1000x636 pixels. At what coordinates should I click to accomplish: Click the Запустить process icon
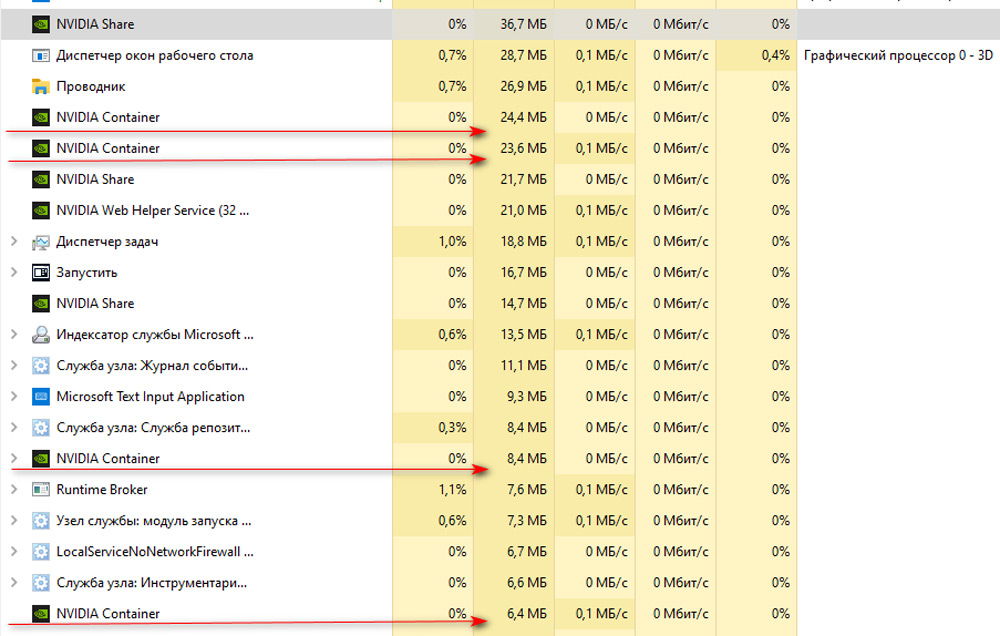41,272
